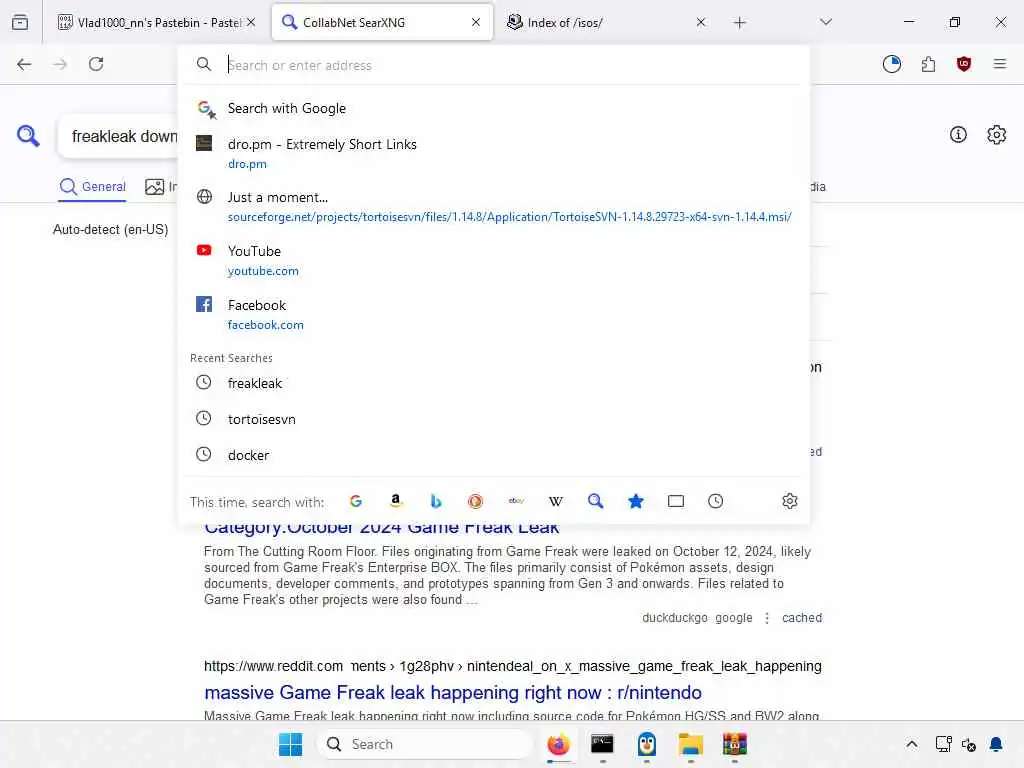Image resolution: width=1024 pixels, height=768 pixels.
Task: Open WinRAR from the taskbar
Action: (735, 744)
